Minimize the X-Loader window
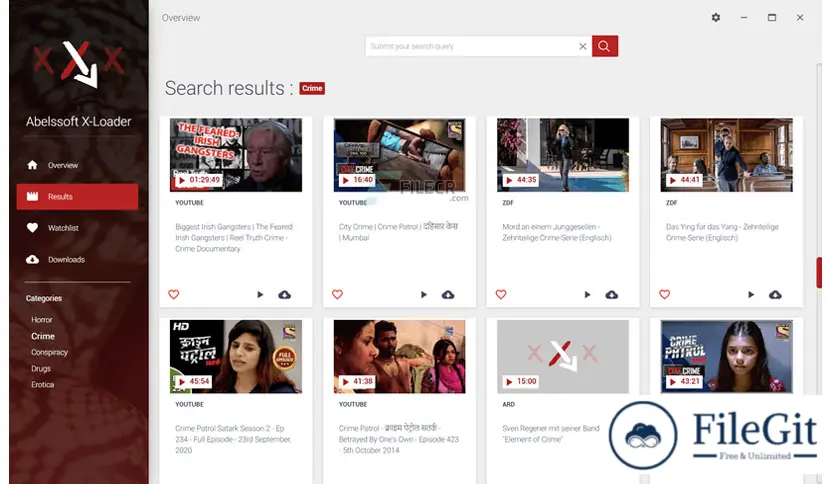Screen dimensions: 836x484 pos(744,18)
